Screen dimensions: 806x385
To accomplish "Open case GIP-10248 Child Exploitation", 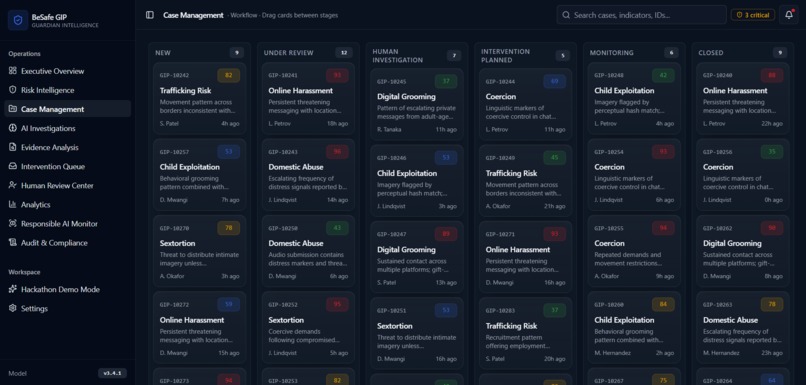I will coord(634,99).
